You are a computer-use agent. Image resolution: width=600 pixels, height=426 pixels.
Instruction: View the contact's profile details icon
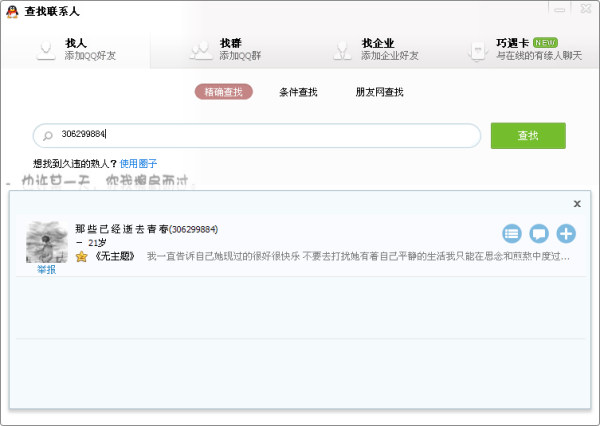pos(512,234)
